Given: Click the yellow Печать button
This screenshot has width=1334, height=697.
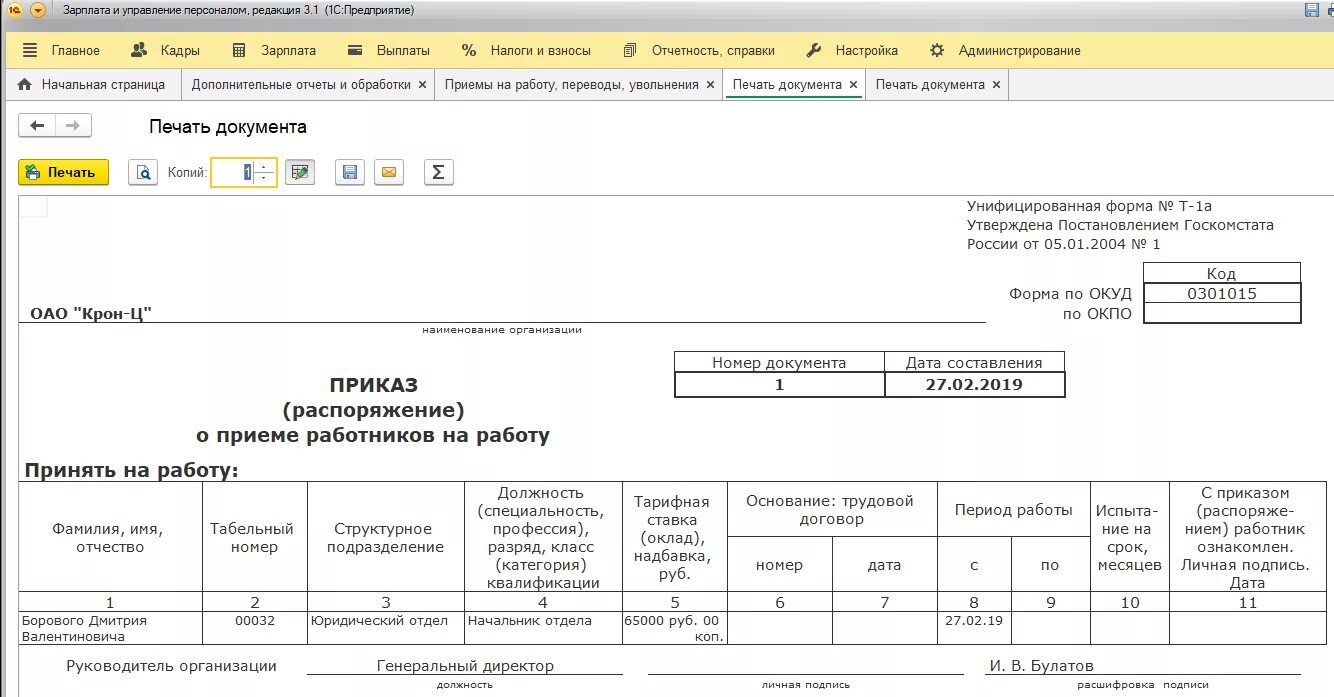Looking at the screenshot, I should (x=63, y=172).
